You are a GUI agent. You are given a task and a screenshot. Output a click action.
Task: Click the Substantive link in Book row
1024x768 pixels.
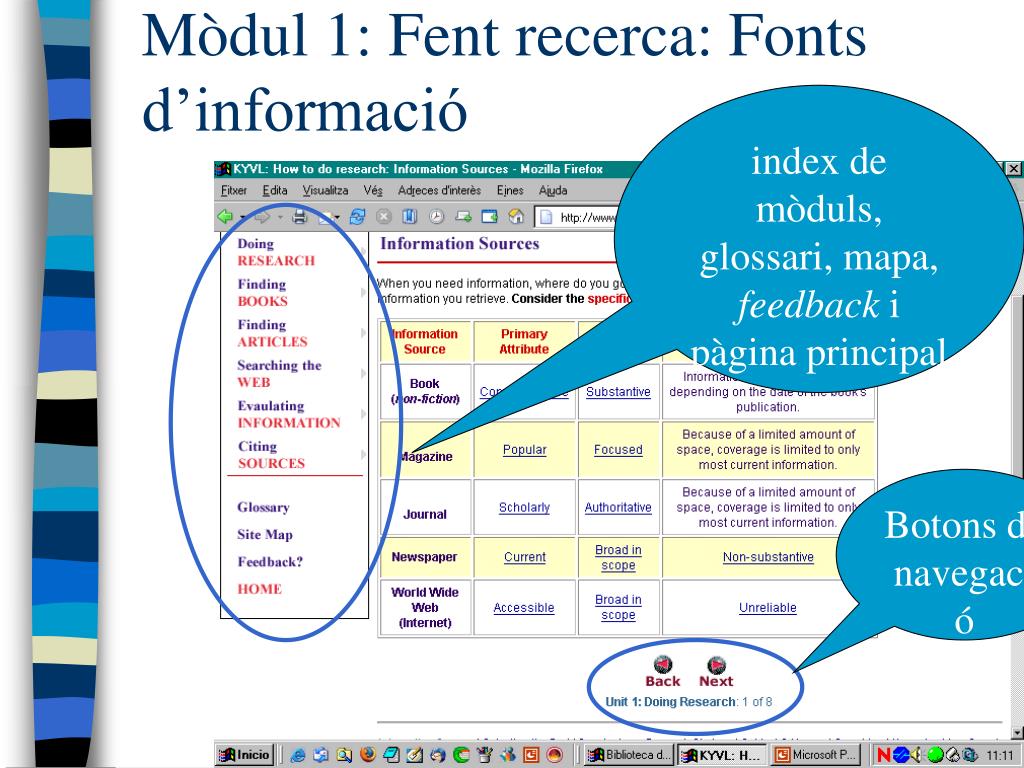tap(618, 392)
